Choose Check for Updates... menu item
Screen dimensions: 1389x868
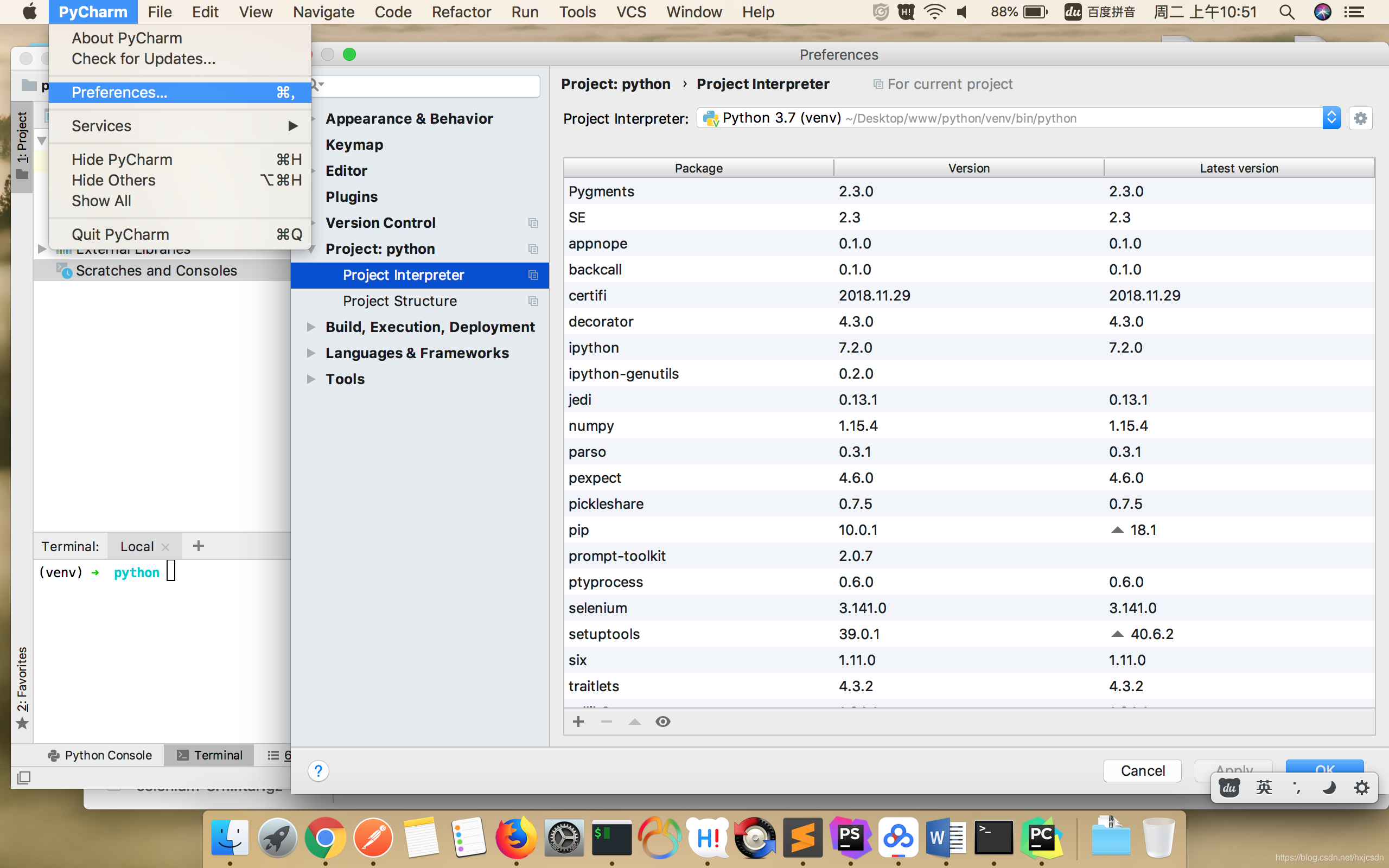[x=180, y=59]
